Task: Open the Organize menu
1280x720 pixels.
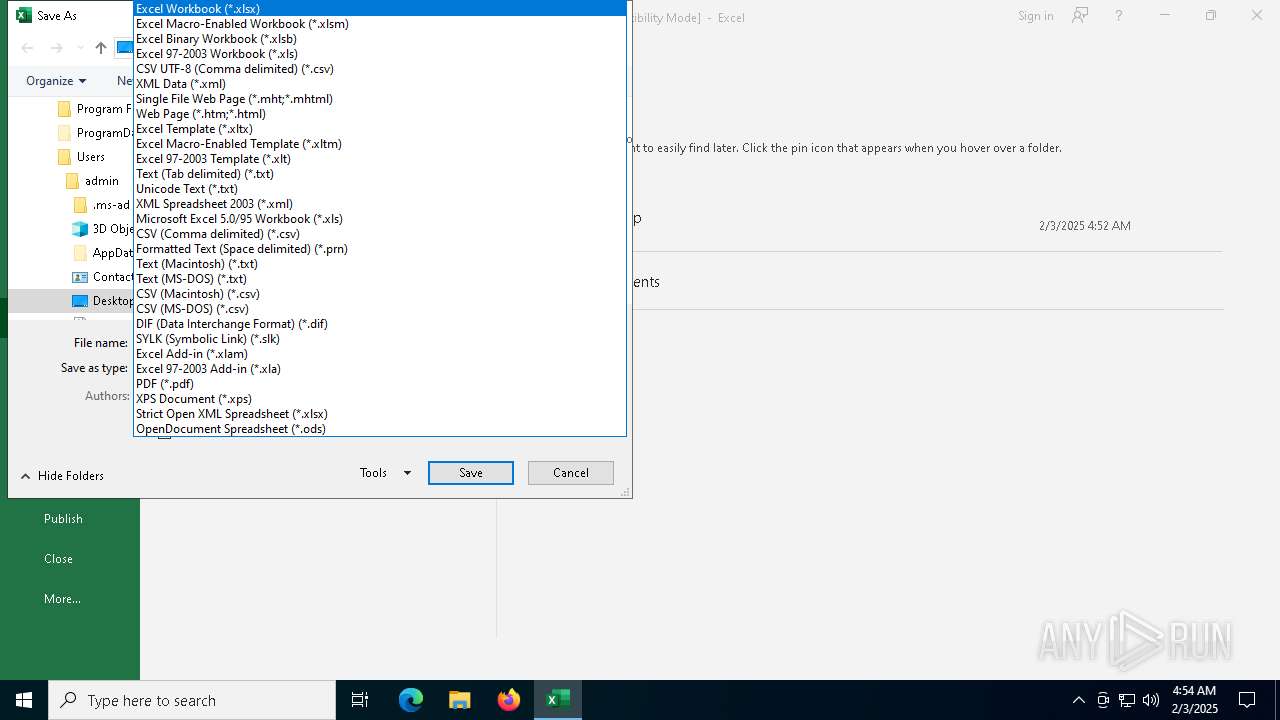Action: [x=56, y=81]
